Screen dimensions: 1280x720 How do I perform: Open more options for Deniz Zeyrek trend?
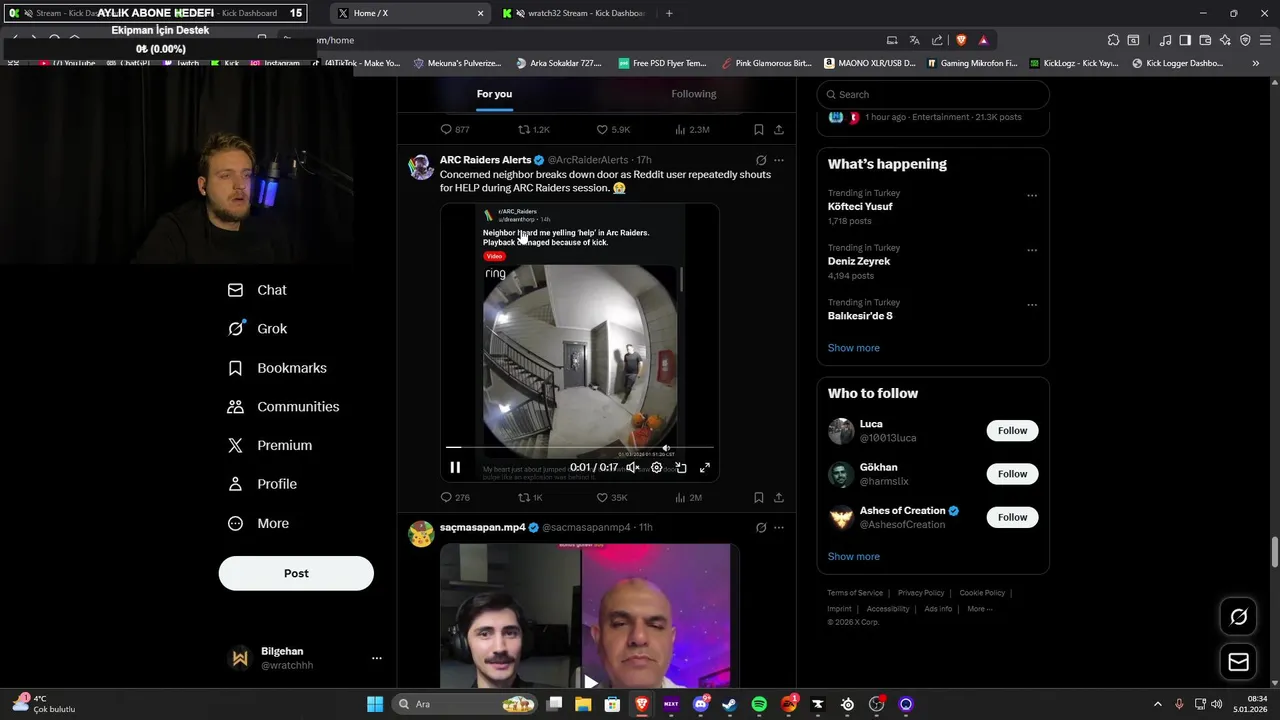tap(1032, 251)
